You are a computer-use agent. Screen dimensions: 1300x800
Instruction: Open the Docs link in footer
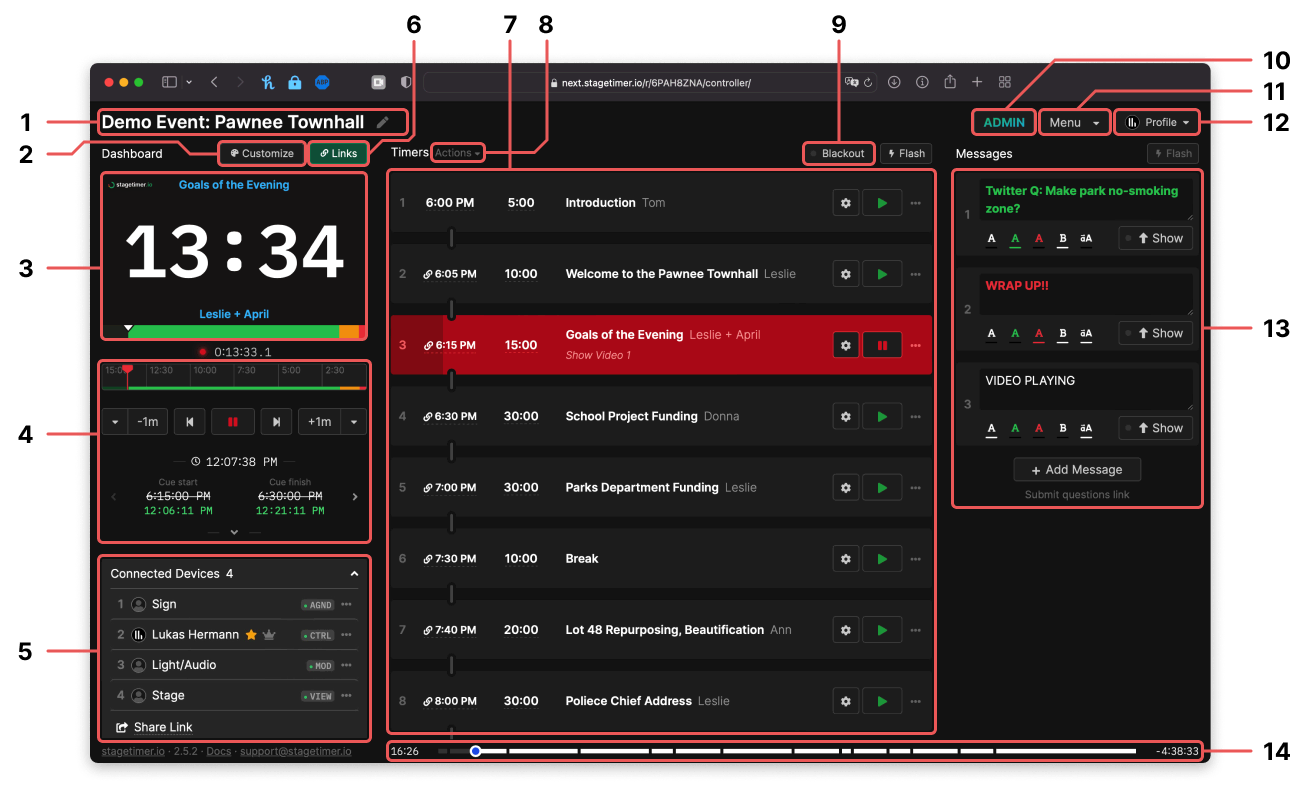(x=219, y=751)
